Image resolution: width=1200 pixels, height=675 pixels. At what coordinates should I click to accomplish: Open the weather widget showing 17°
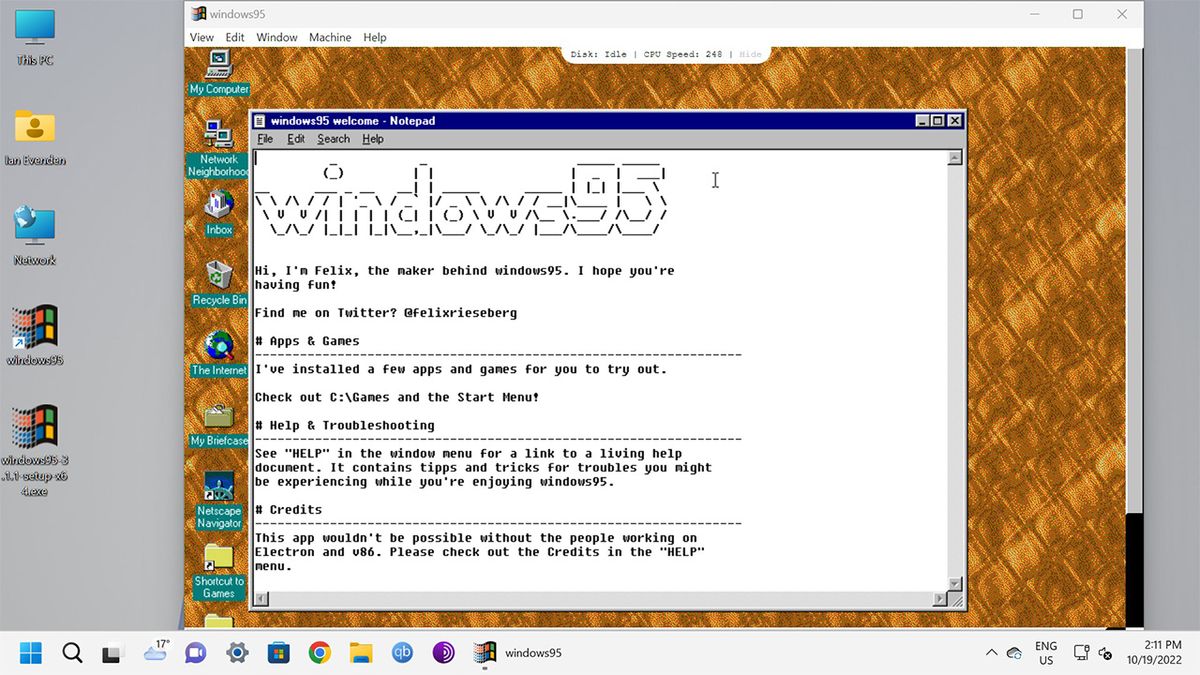(x=157, y=651)
